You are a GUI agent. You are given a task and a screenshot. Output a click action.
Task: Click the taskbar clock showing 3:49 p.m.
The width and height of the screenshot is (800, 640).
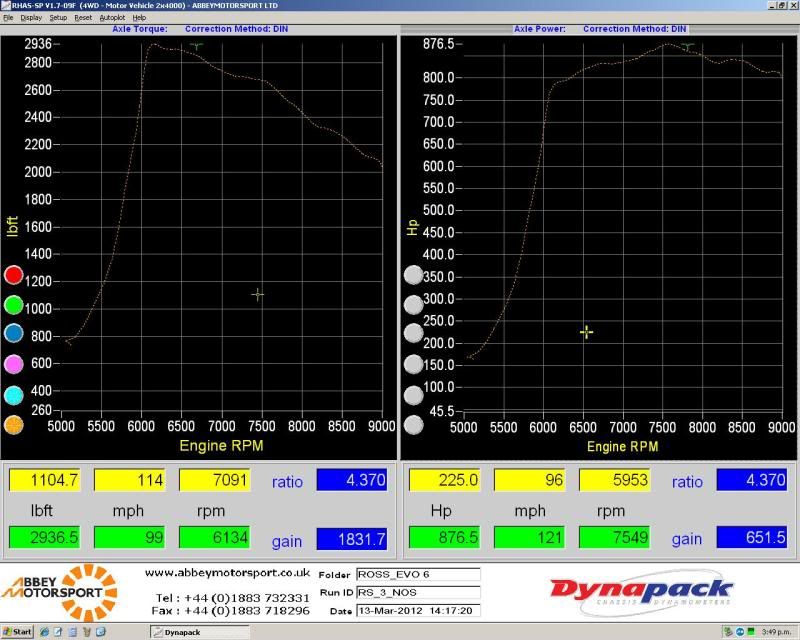[x=776, y=632]
